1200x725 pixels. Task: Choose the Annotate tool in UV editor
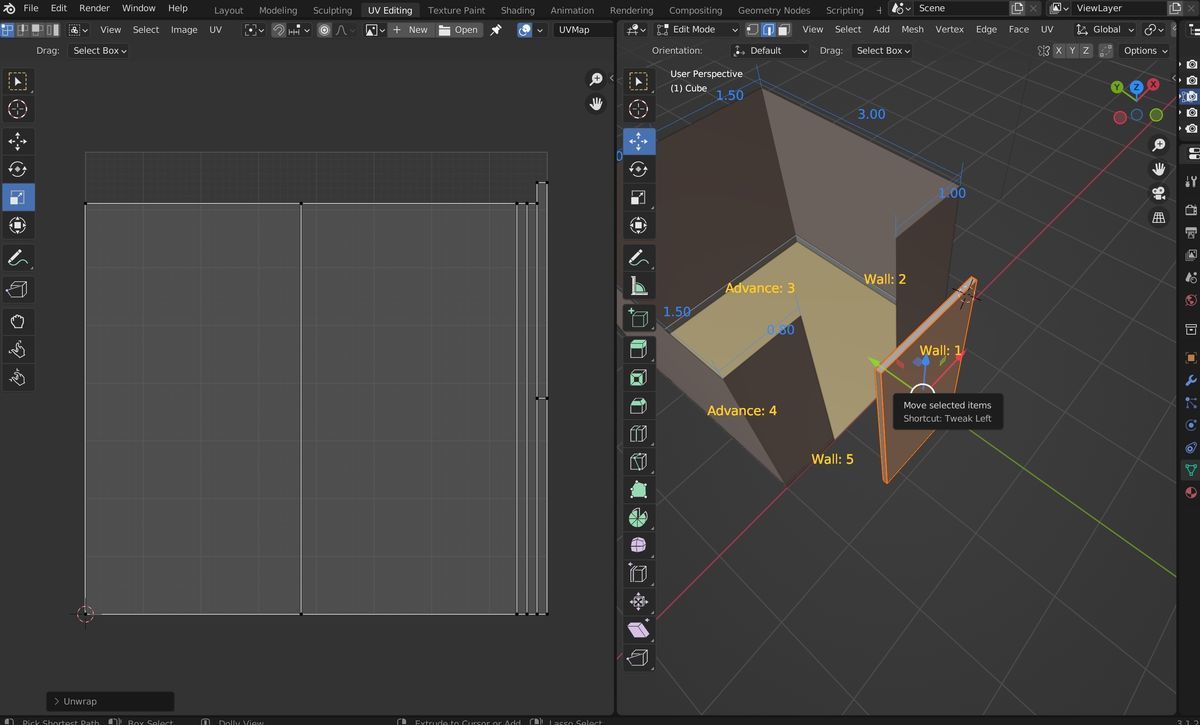tap(18, 257)
